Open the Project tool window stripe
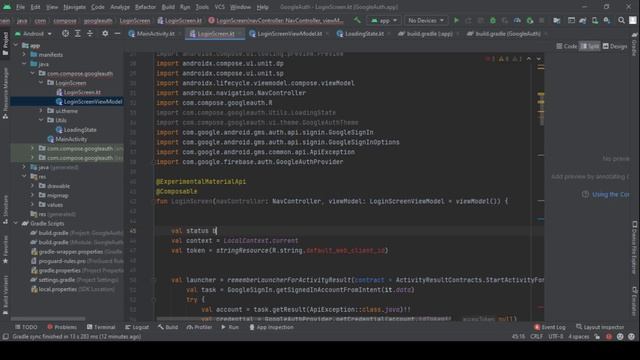The height and width of the screenshot is (360, 640). [5, 43]
